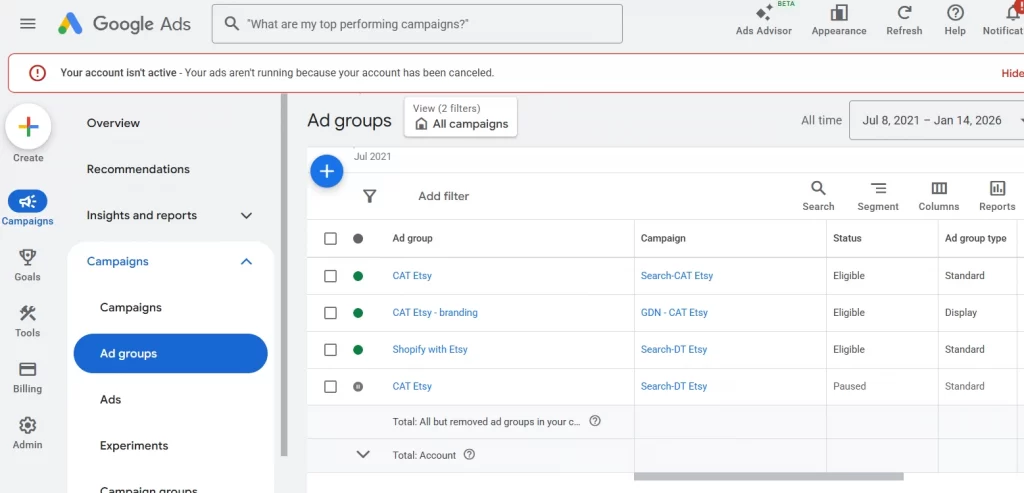The width and height of the screenshot is (1024, 493).
Task: Open Ads Advisor beta
Action: pos(763,20)
